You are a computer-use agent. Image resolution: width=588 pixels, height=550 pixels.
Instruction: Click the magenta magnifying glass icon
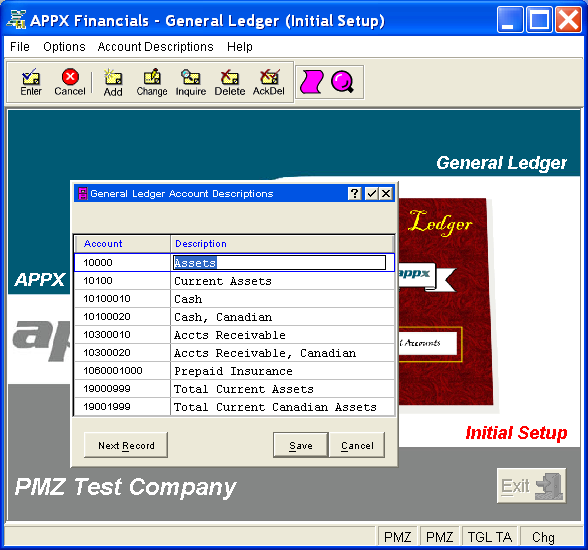342,82
